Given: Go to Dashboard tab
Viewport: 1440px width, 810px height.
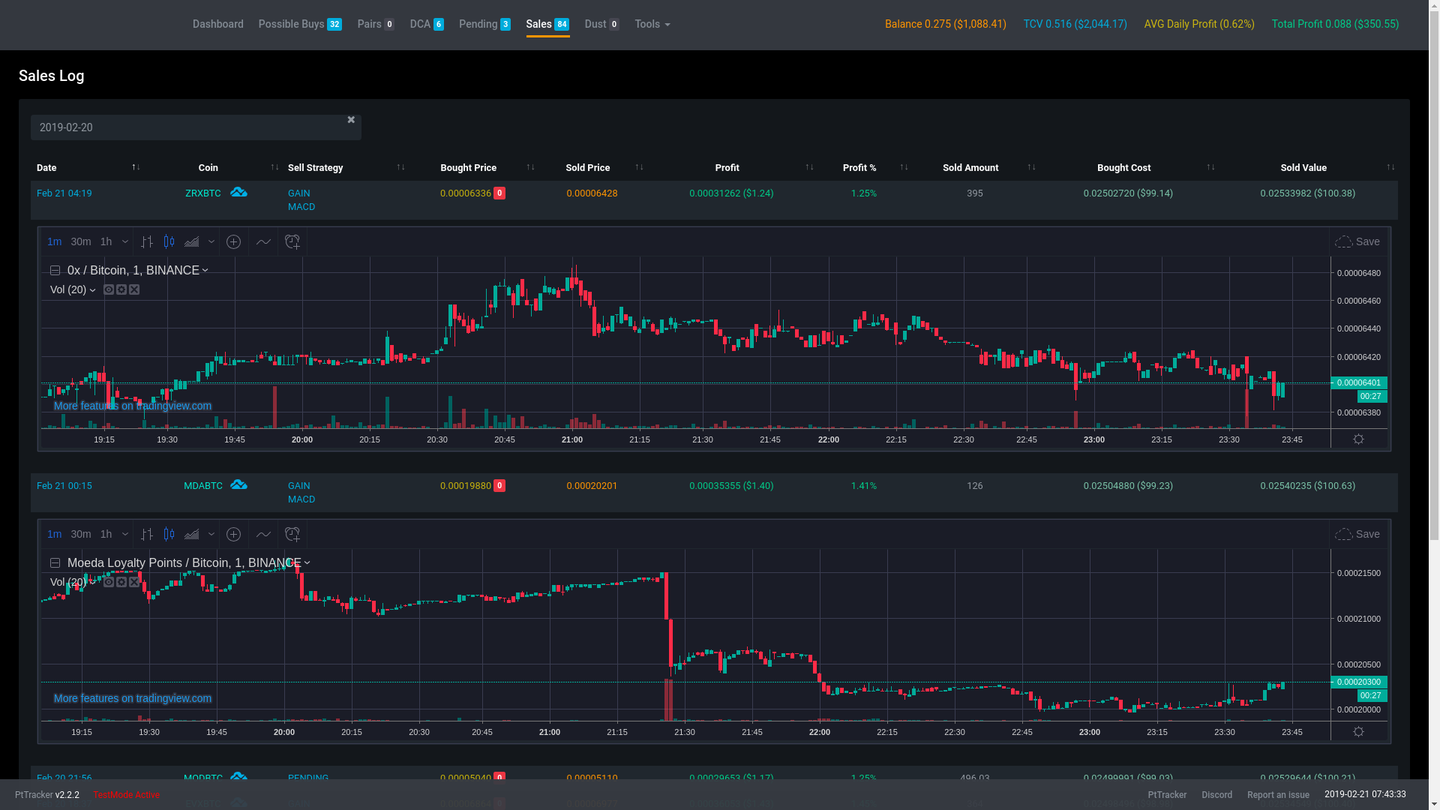Looking at the screenshot, I should [218, 24].
